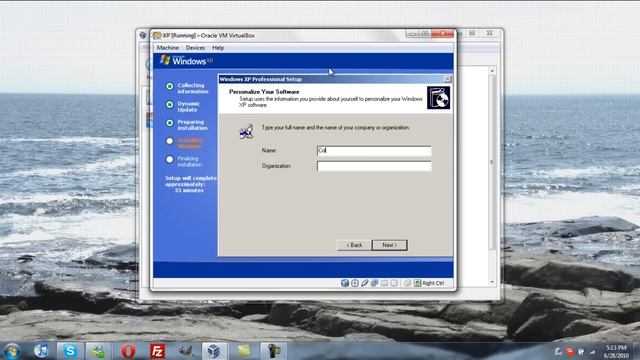
Task: Click the pen and paper personalization icon
Action: (x=247, y=131)
